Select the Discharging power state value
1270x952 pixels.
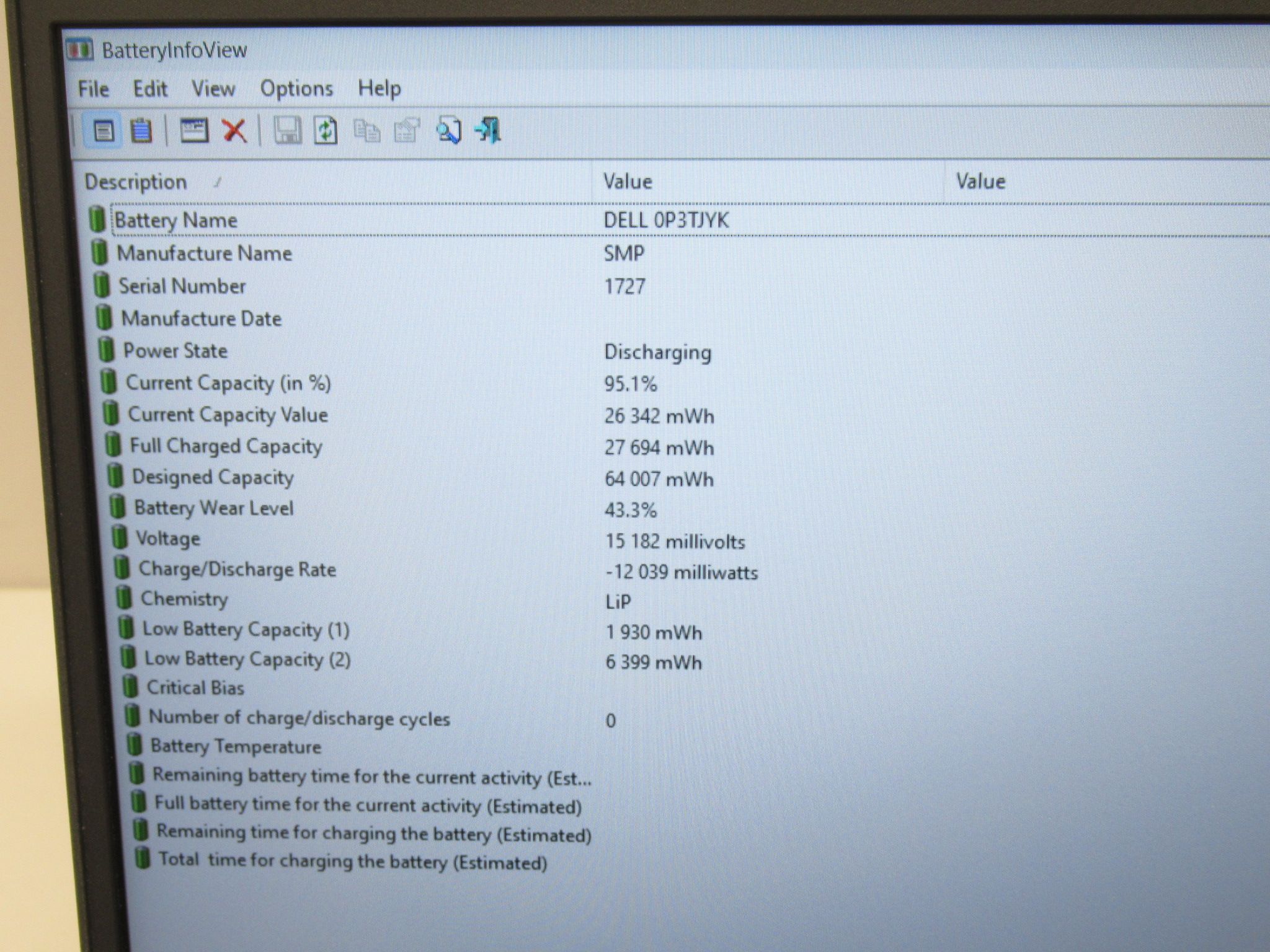(658, 353)
